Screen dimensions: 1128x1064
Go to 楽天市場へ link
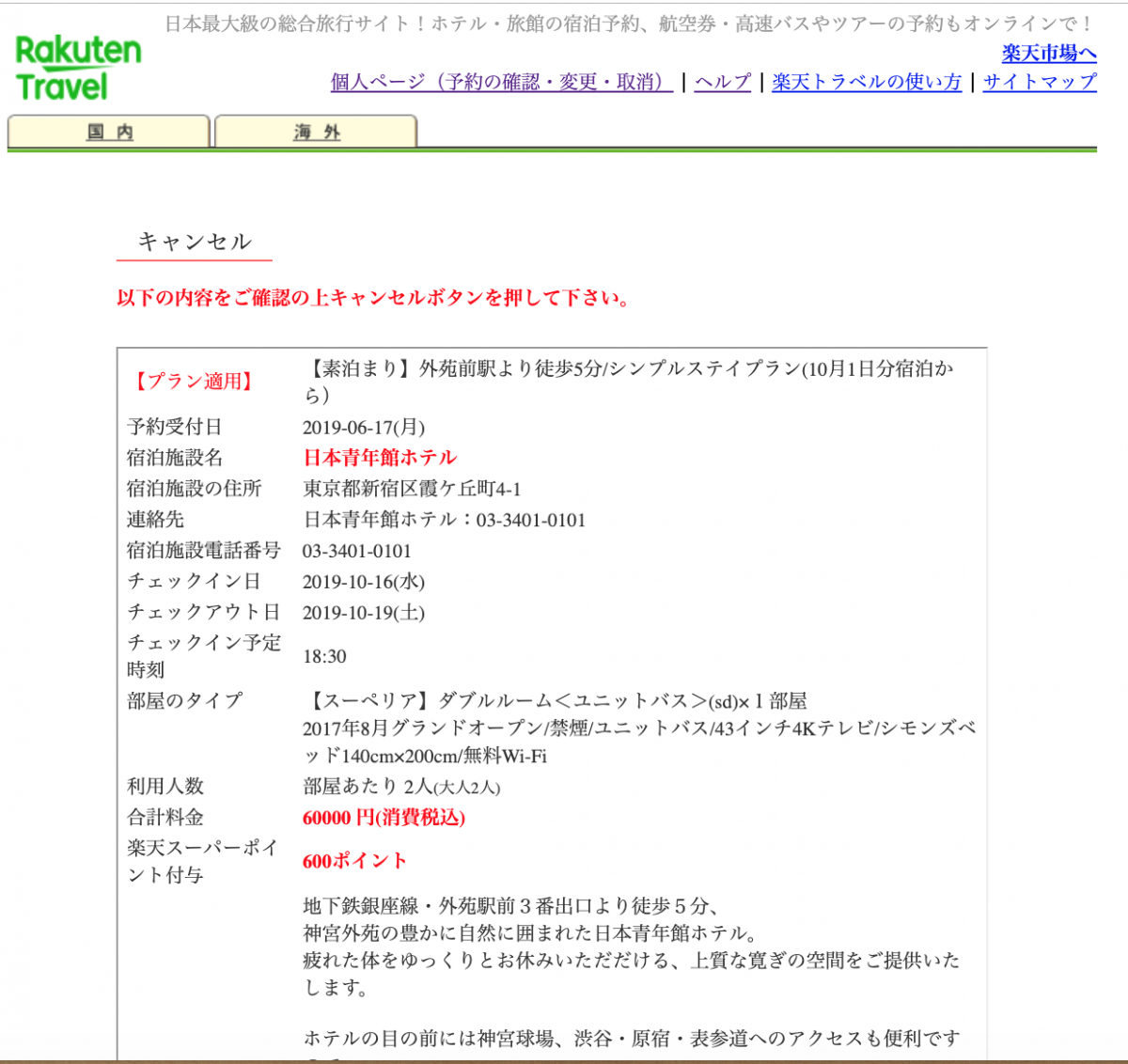[x=1049, y=54]
